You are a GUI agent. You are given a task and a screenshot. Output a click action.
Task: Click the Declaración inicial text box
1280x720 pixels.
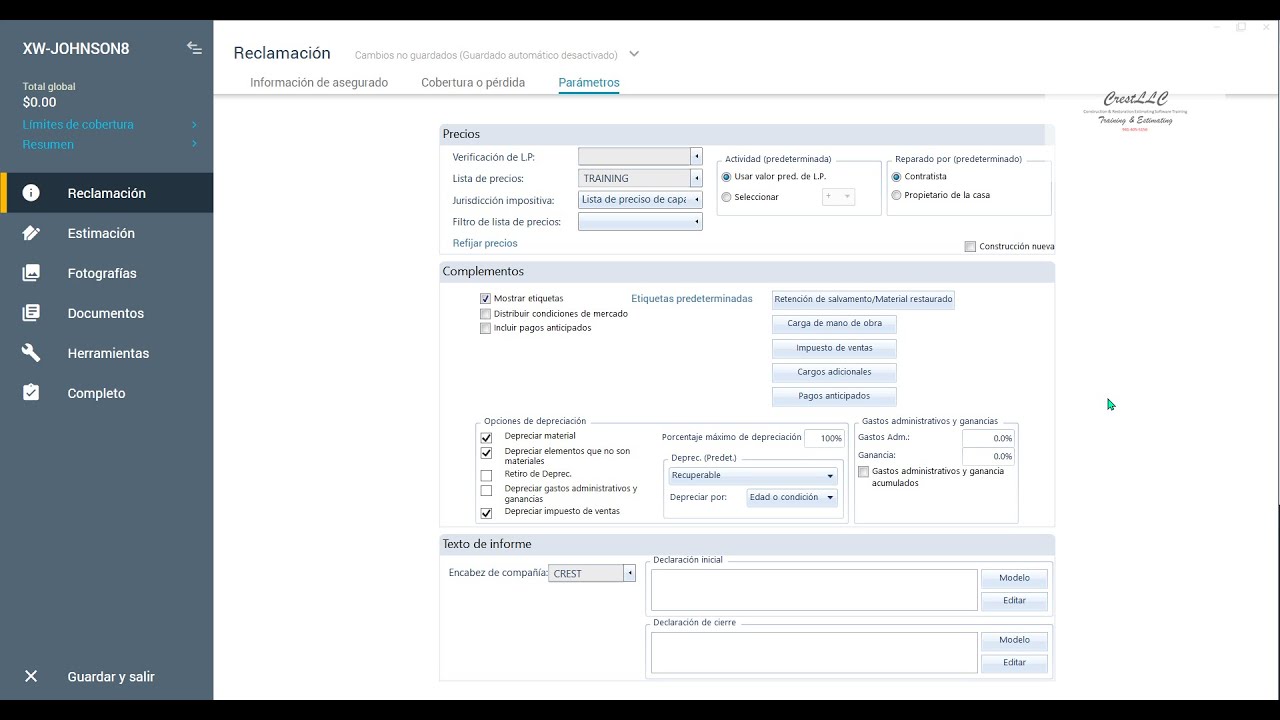814,590
